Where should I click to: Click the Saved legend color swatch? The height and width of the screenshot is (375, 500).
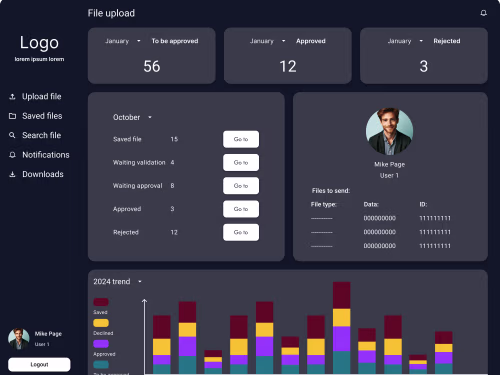tap(101, 302)
